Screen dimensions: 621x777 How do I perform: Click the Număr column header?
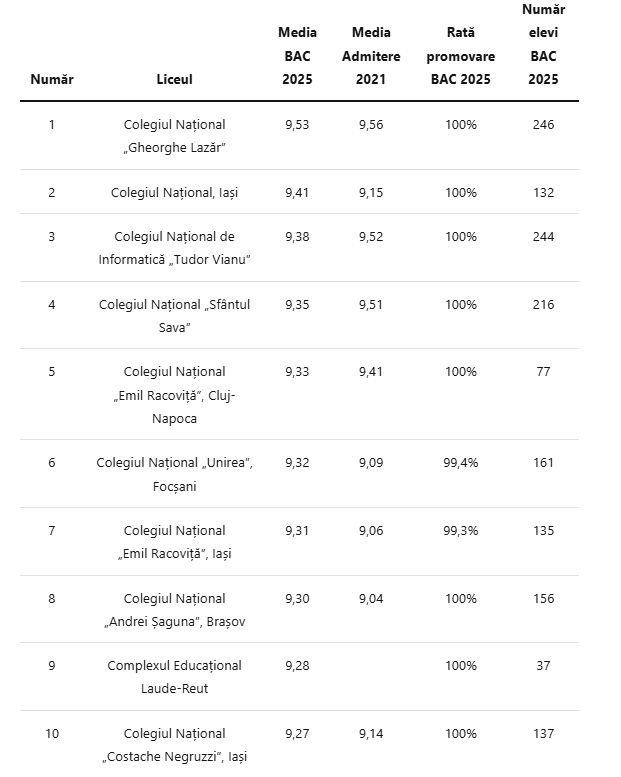(52, 79)
